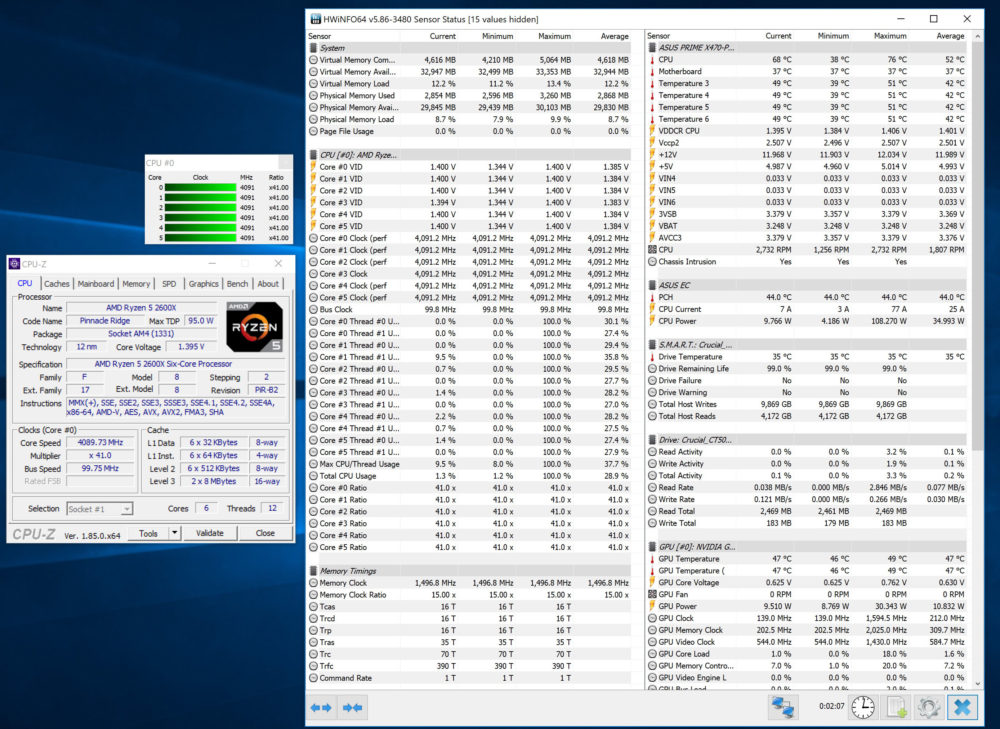This screenshot has height=729, width=1000.
Task: Open the Tools dropdown arrow in CPU-Z
Action: (174, 533)
